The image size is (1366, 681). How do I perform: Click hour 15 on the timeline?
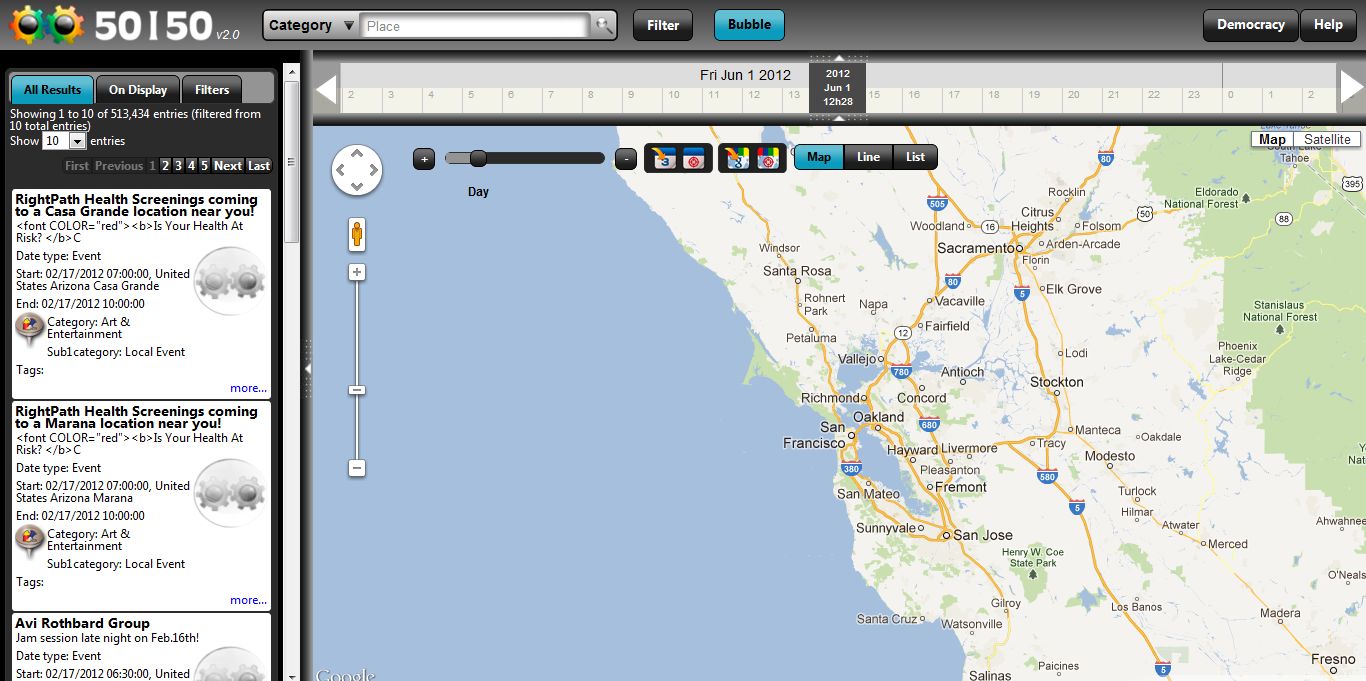(874, 95)
